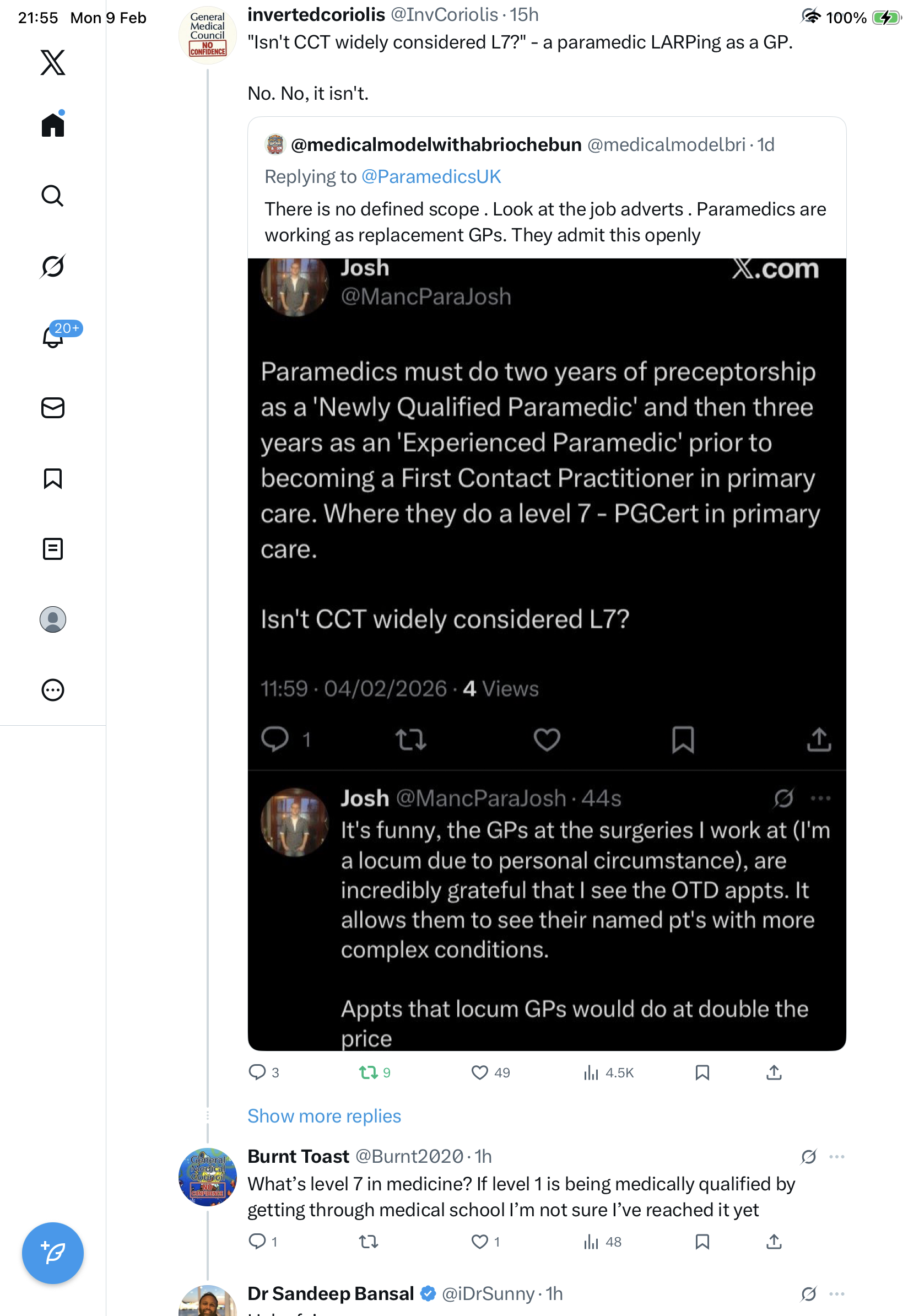The image size is (919, 1316).
Task: Open the X logo home
Action: [53, 62]
